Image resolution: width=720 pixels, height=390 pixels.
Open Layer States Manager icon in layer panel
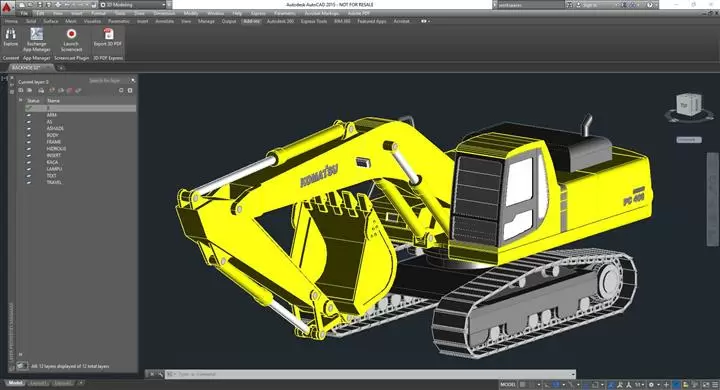pos(41,90)
